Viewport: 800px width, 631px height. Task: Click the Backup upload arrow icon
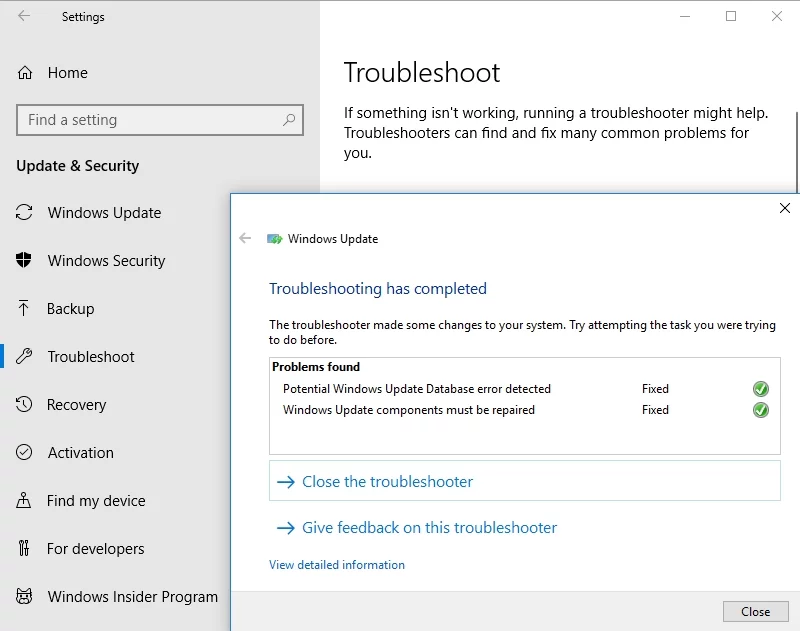pos(25,309)
